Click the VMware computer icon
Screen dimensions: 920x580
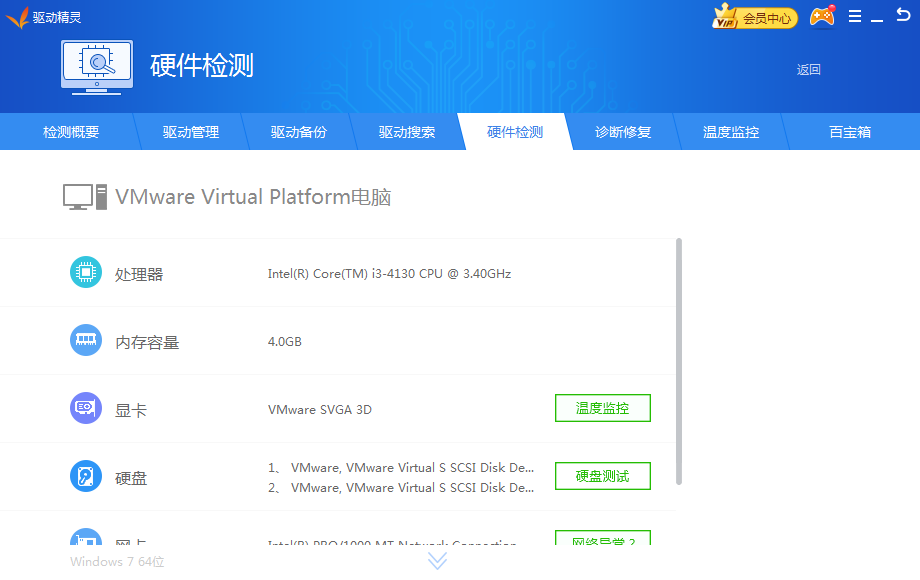85,197
